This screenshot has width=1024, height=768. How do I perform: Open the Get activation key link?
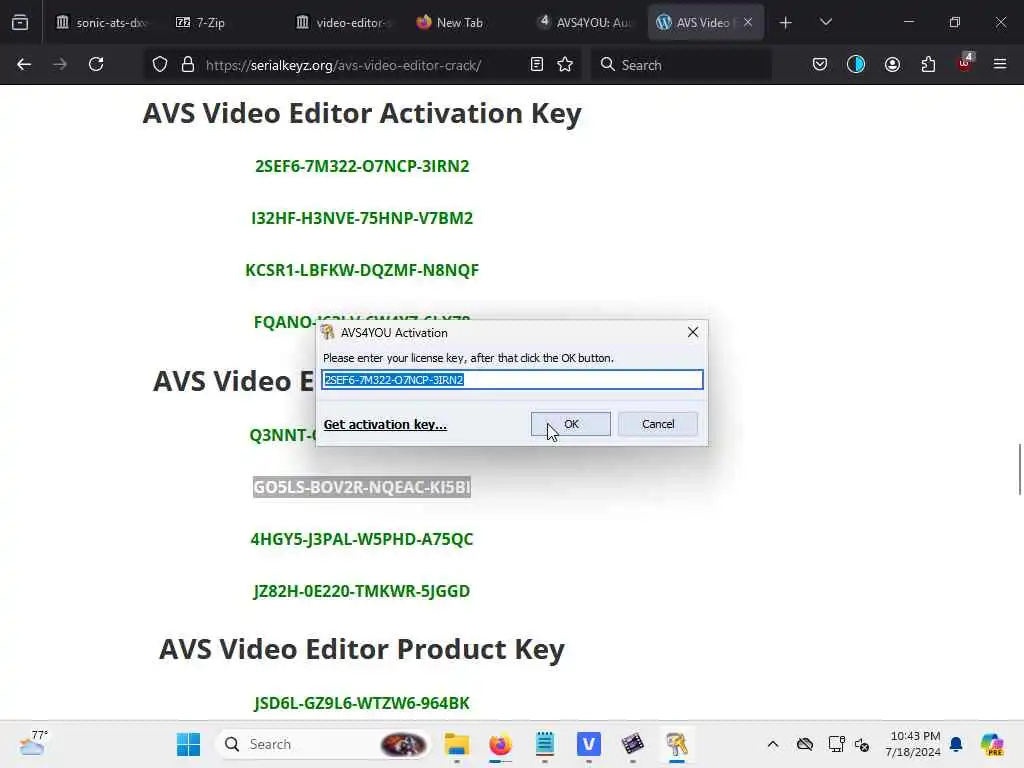click(x=385, y=424)
